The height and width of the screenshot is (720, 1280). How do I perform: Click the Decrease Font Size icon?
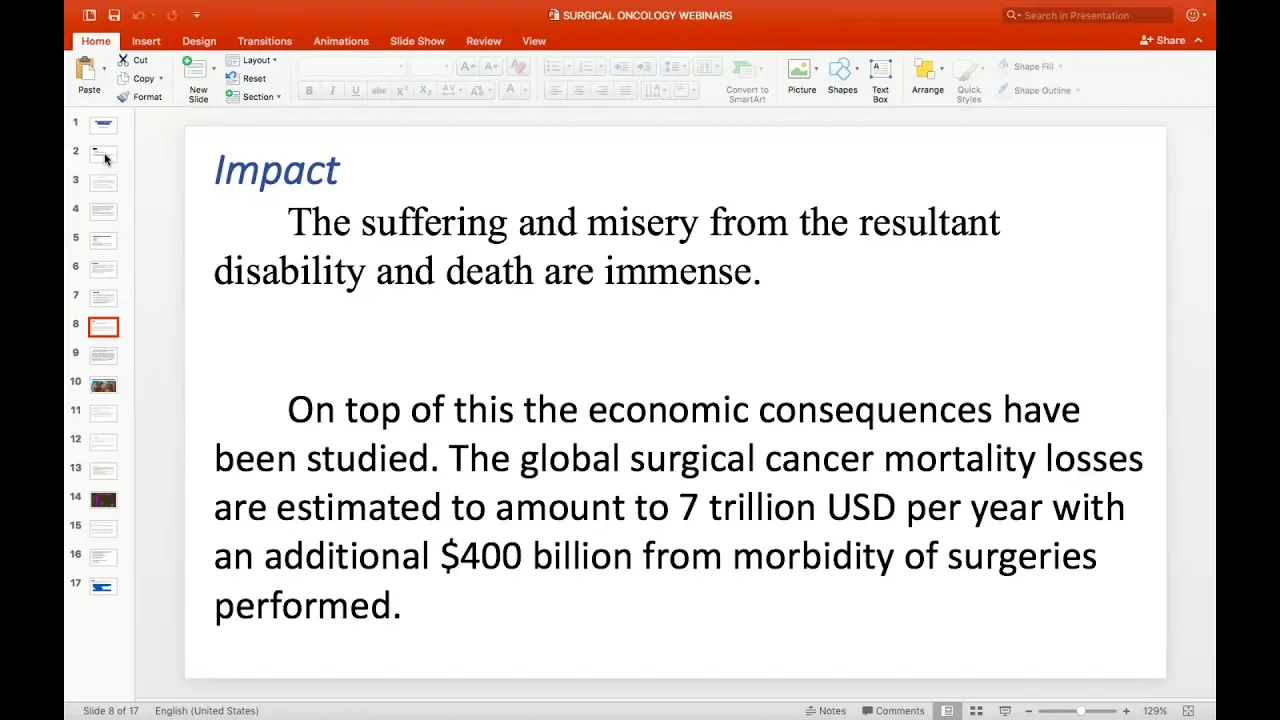click(491, 67)
